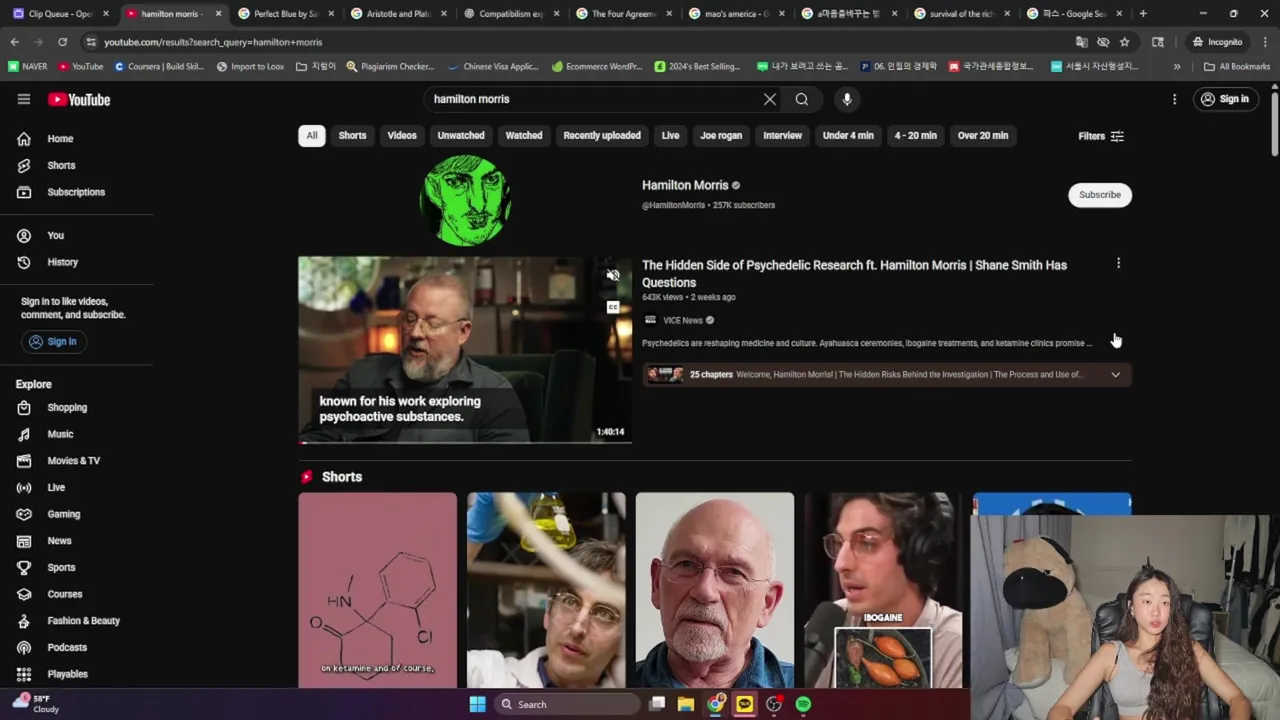Subscribe to Hamilton Morris channel
This screenshot has height=720, width=1280.
tap(1100, 194)
